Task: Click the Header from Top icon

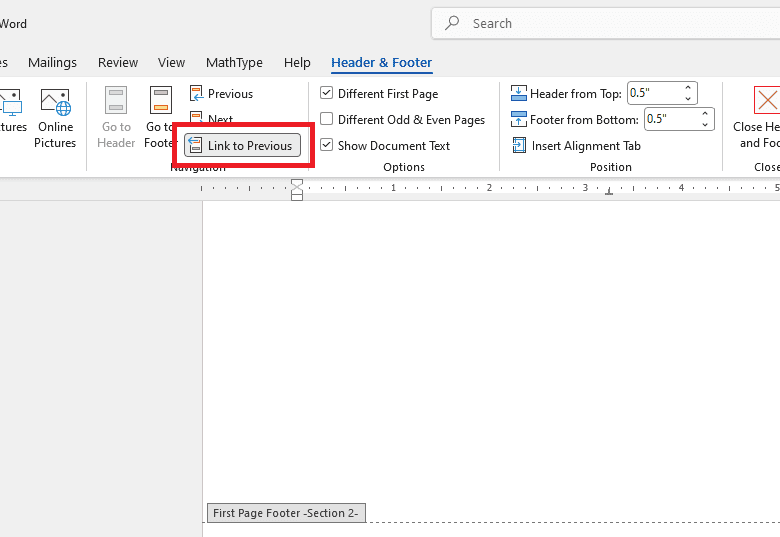Action: click(518, 93)
